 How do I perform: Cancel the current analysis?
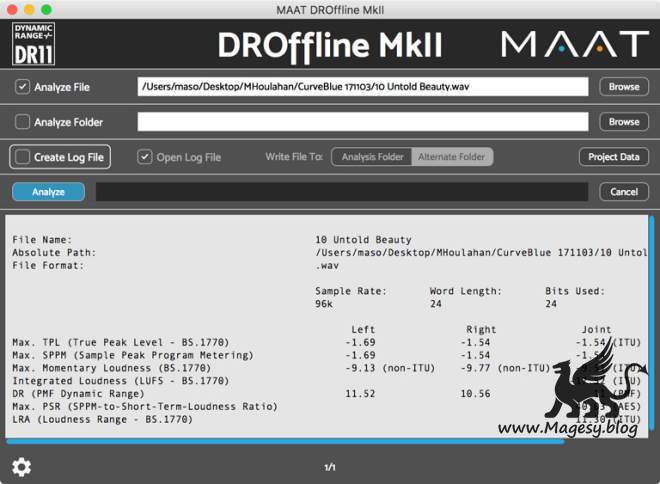pos(624,192)
